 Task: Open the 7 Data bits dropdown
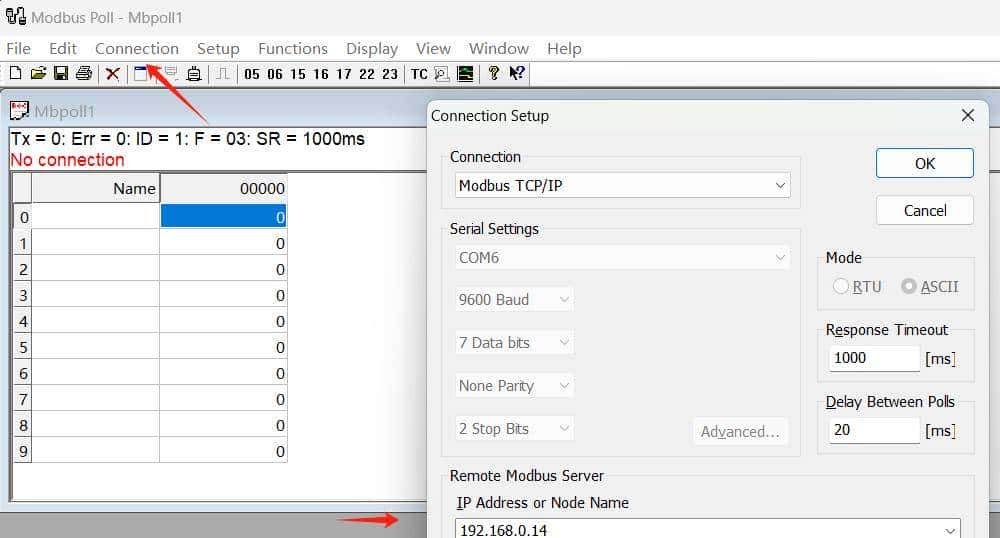514,342
